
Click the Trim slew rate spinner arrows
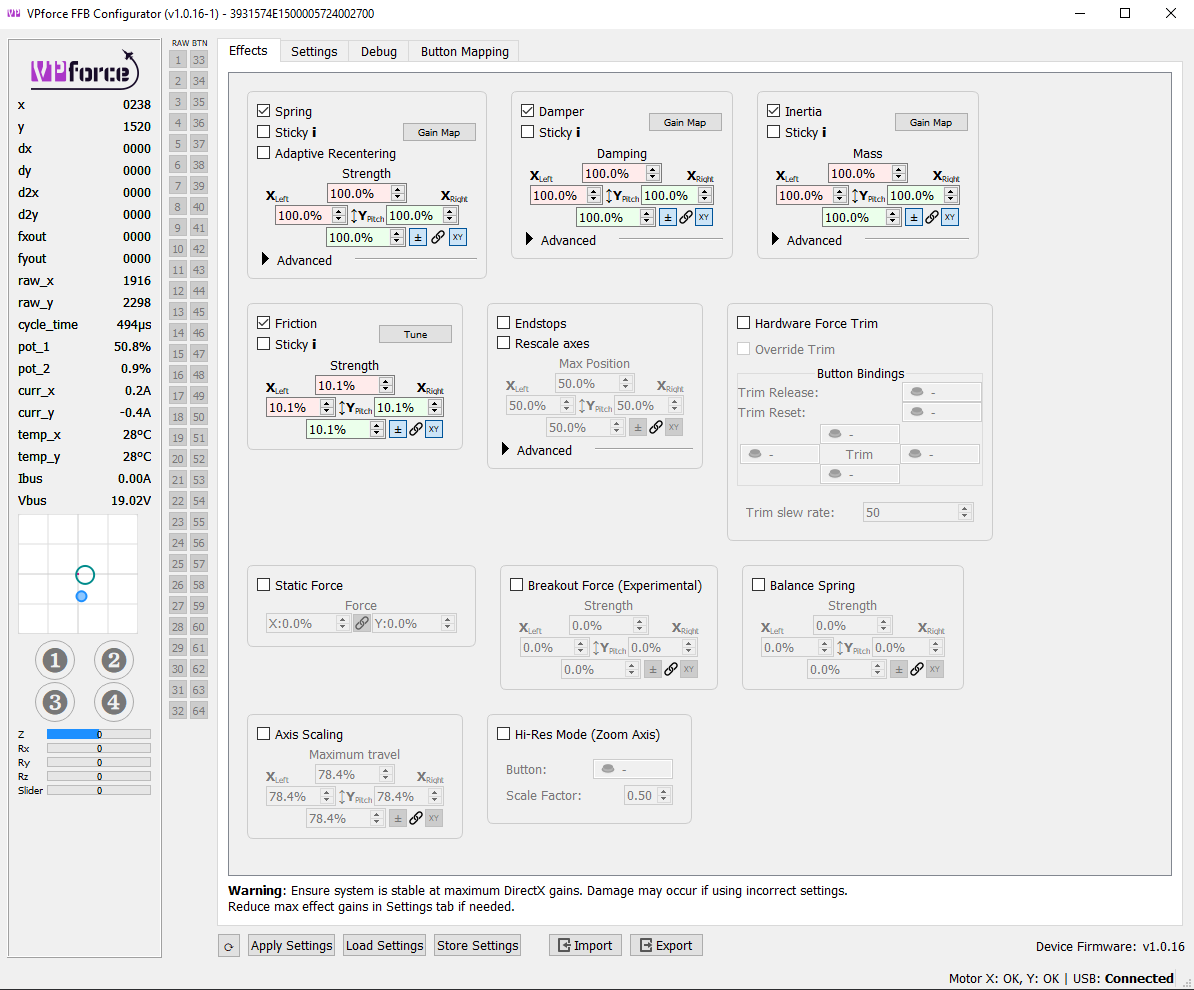(x=964, y=513)
